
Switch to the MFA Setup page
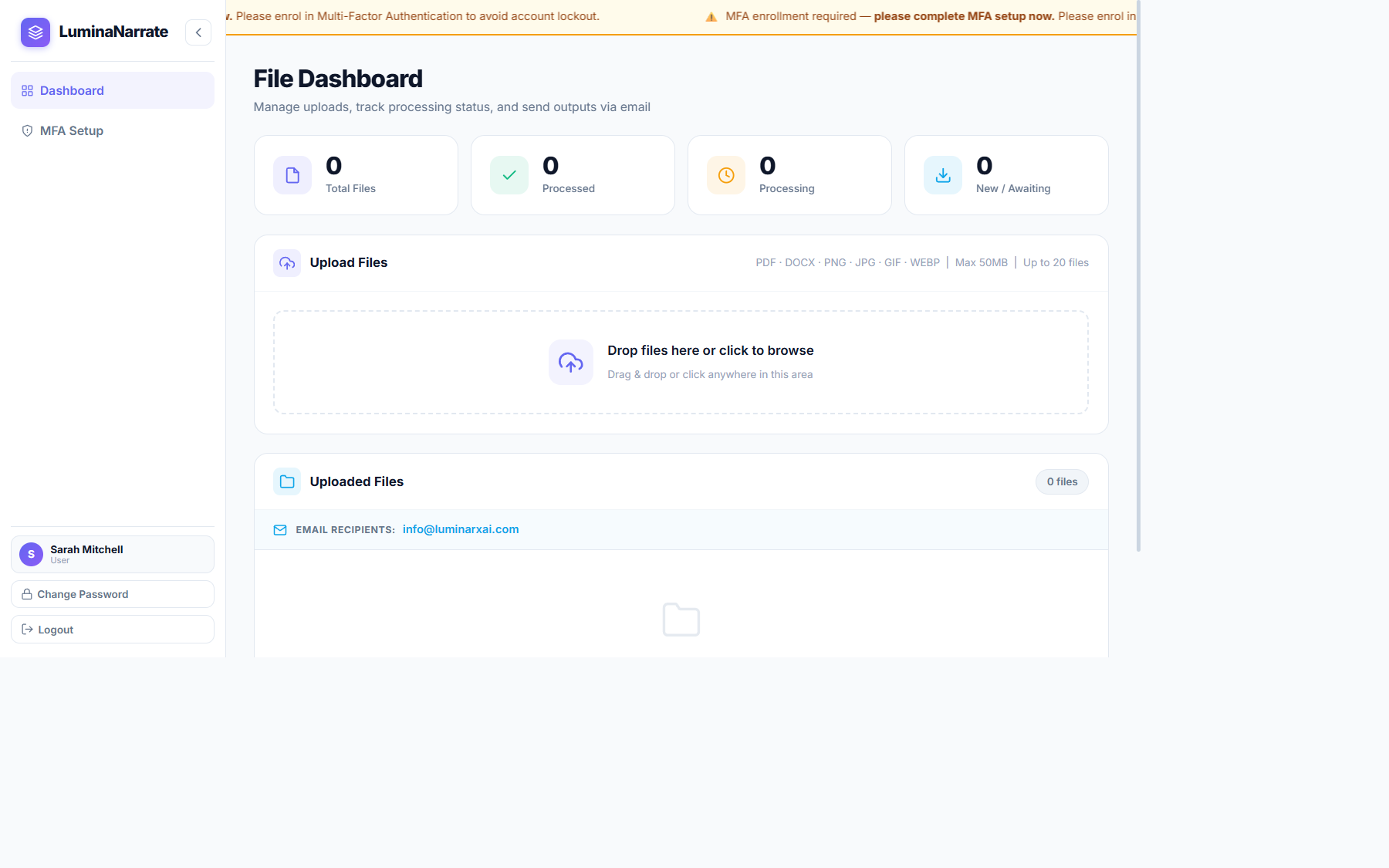tap(72, 130)
